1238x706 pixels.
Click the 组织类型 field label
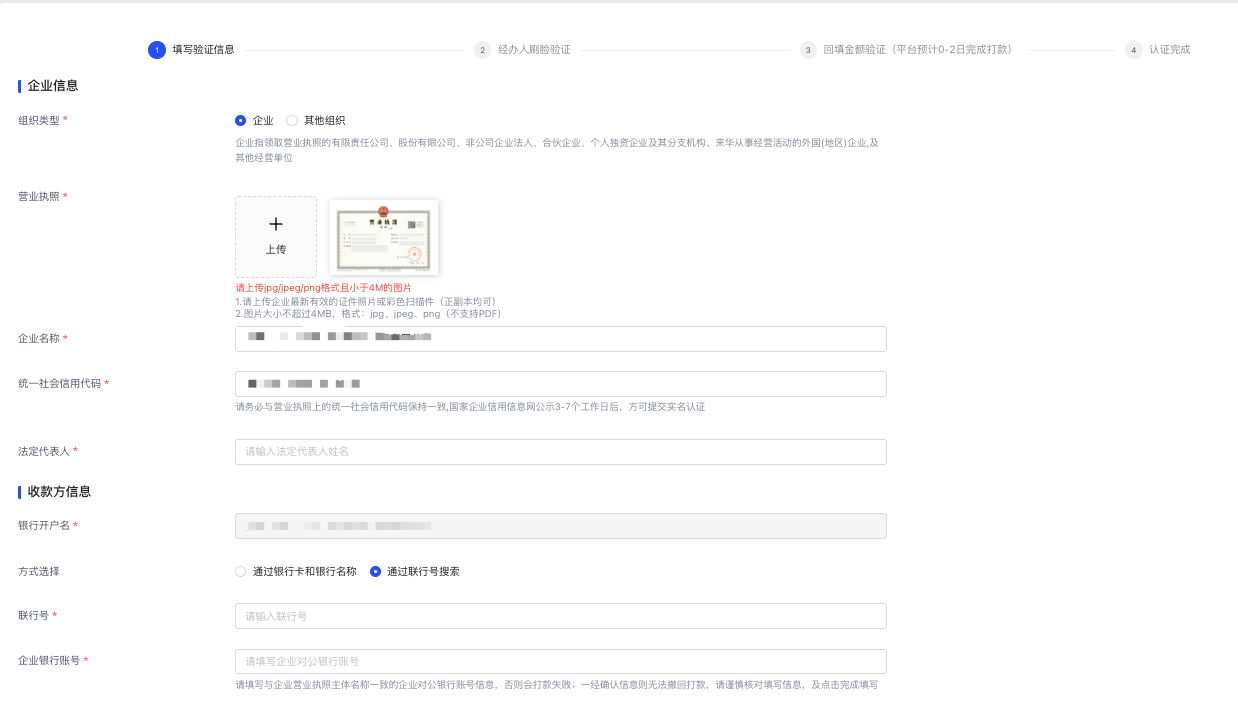39,120
